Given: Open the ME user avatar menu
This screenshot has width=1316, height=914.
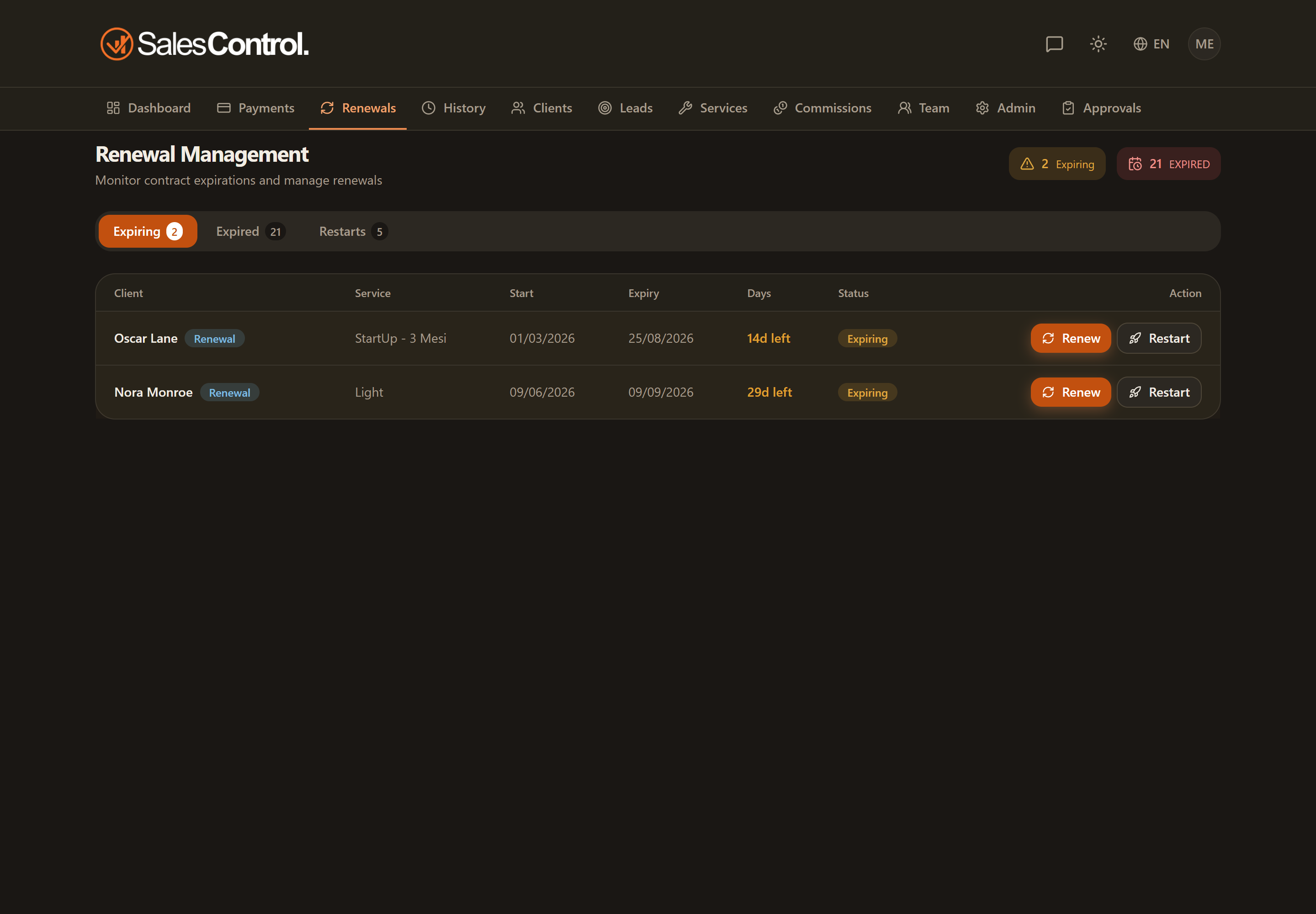Looking at the screenshot, I should coord(1204,44).
